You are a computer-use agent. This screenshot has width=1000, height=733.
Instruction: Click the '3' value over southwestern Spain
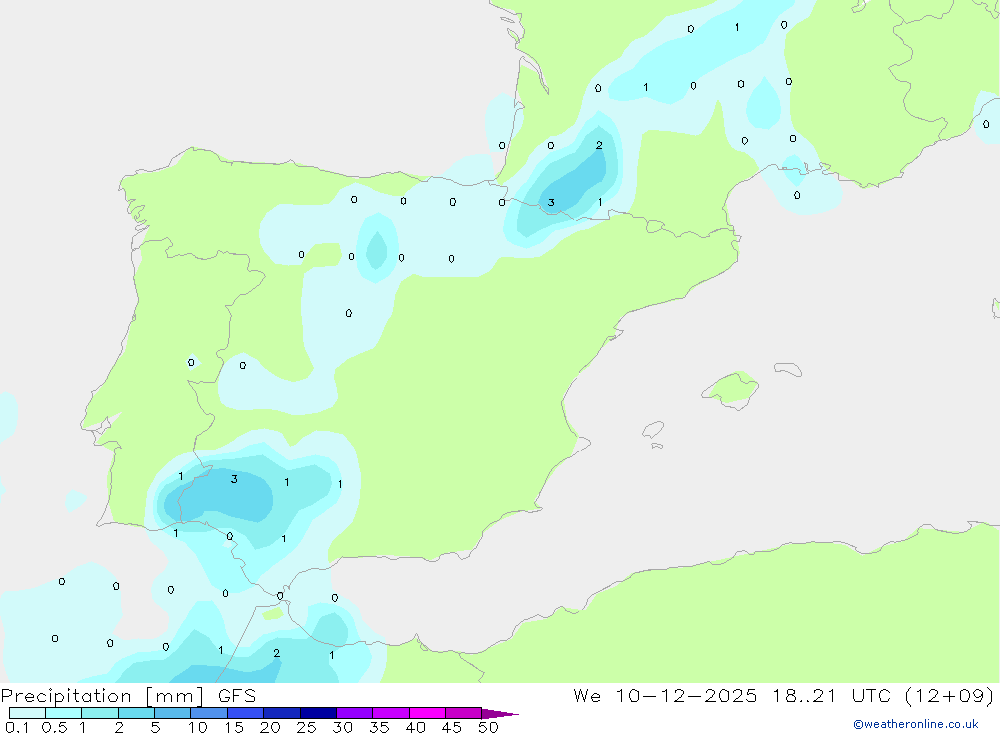(234, 478)
